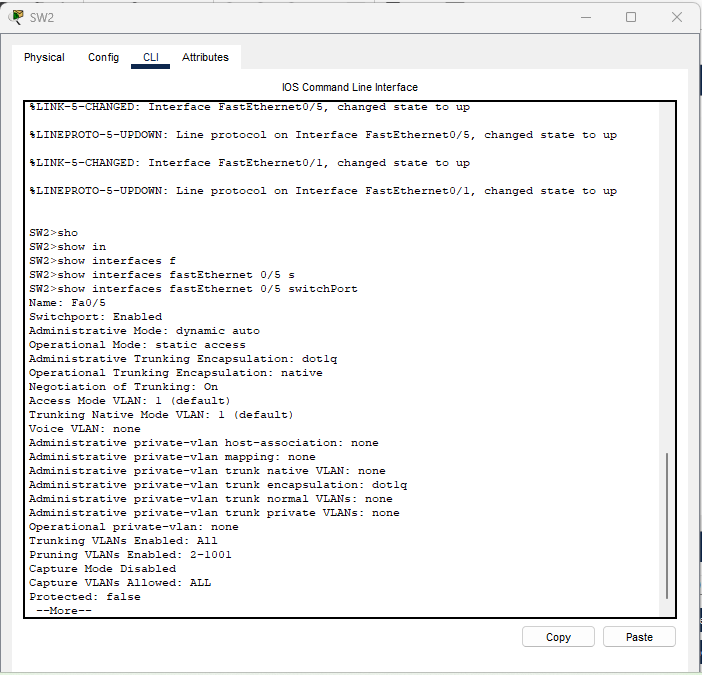This screenshot has width=702, height=675.
Task: Minimize the SW2 window
Action: (x=583, y=17)
